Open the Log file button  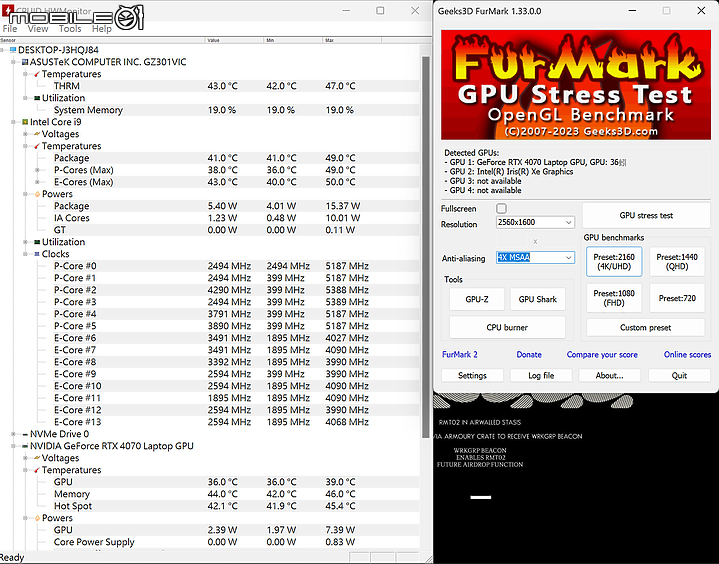[541, 375]
